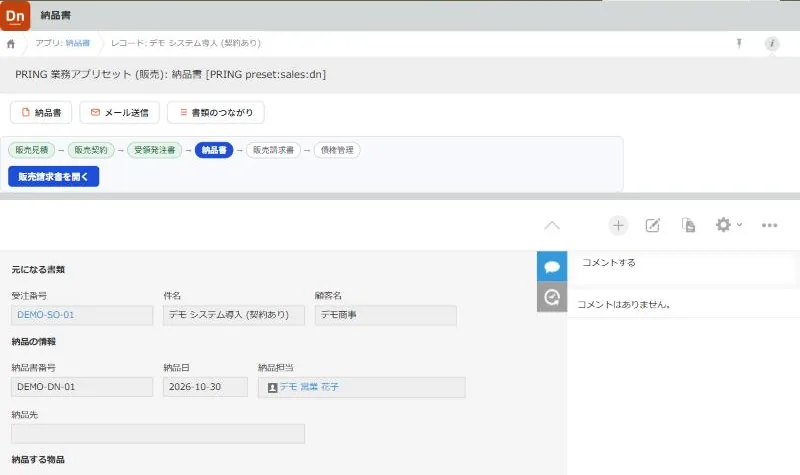Click the user avatar beside デモ 営業 花子

click(x=272, y=388)
